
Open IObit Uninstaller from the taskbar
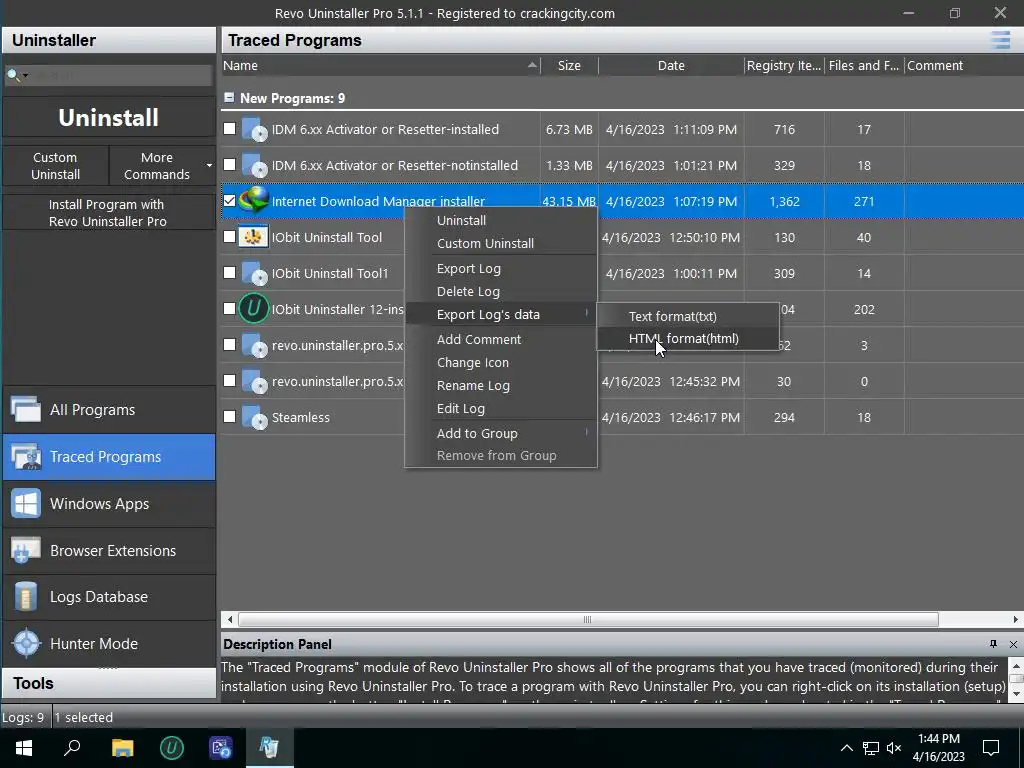tap(172, 748)
